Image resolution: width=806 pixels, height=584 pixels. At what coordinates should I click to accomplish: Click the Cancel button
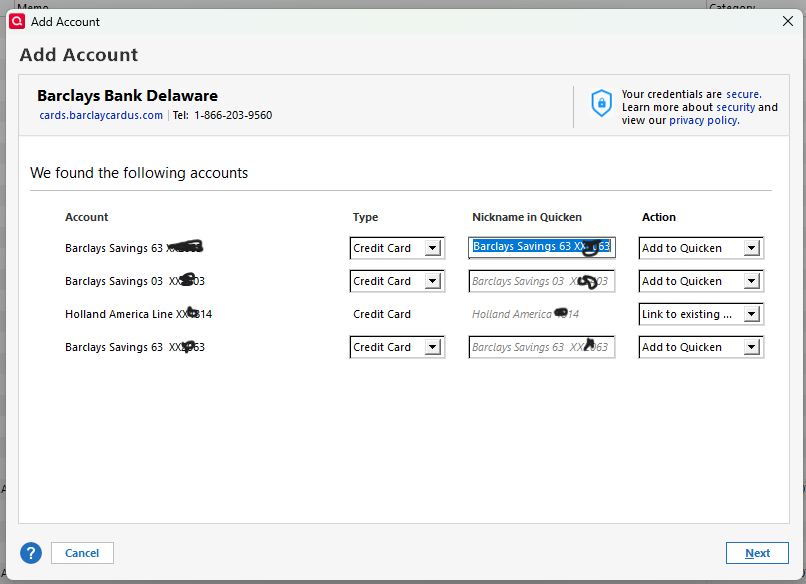(x=82, y=553)
